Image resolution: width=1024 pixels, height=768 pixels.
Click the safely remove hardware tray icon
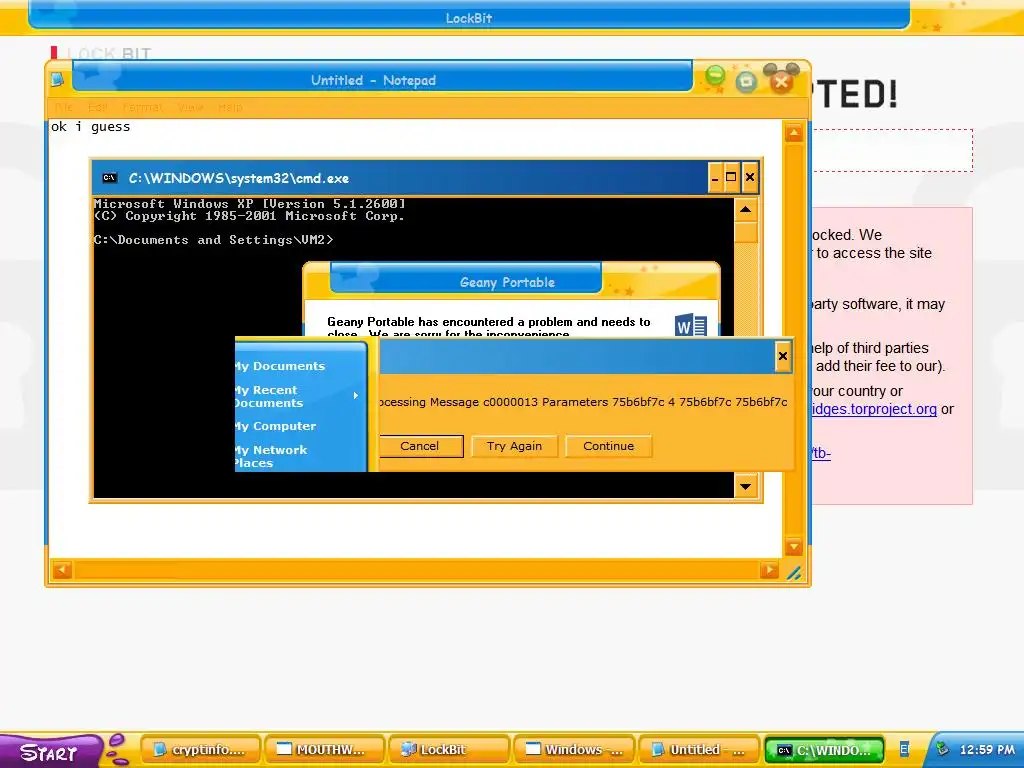point(942,749)
